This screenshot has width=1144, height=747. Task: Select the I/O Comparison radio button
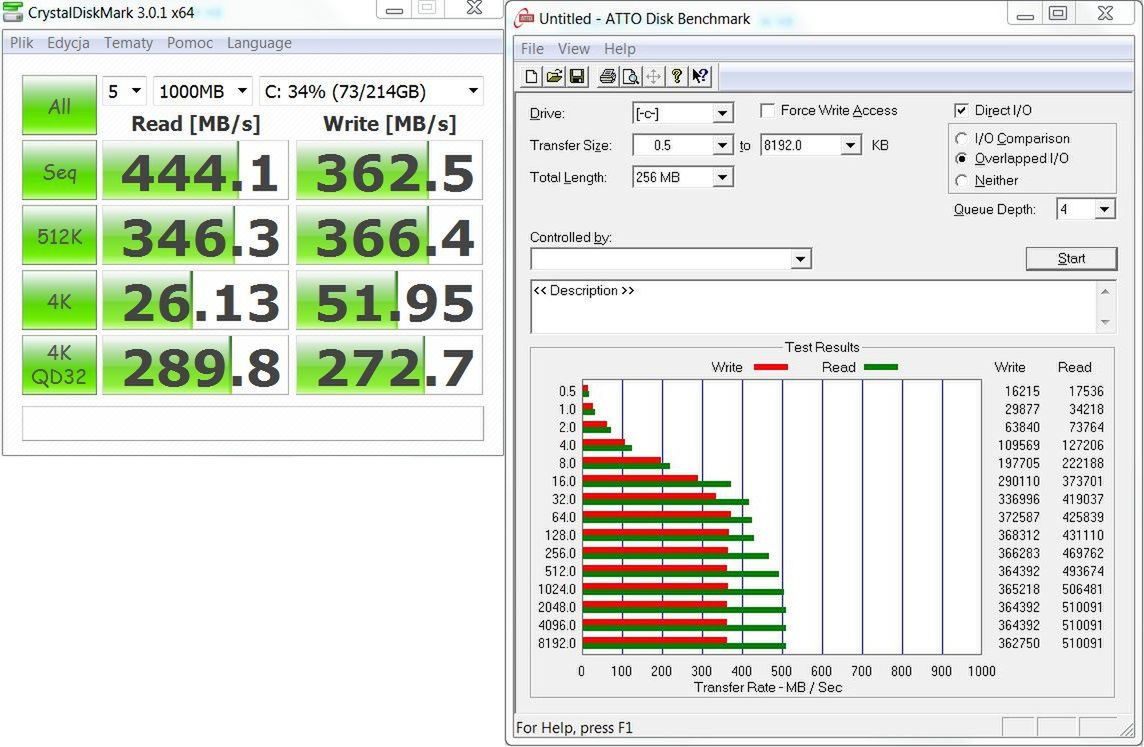962,139
